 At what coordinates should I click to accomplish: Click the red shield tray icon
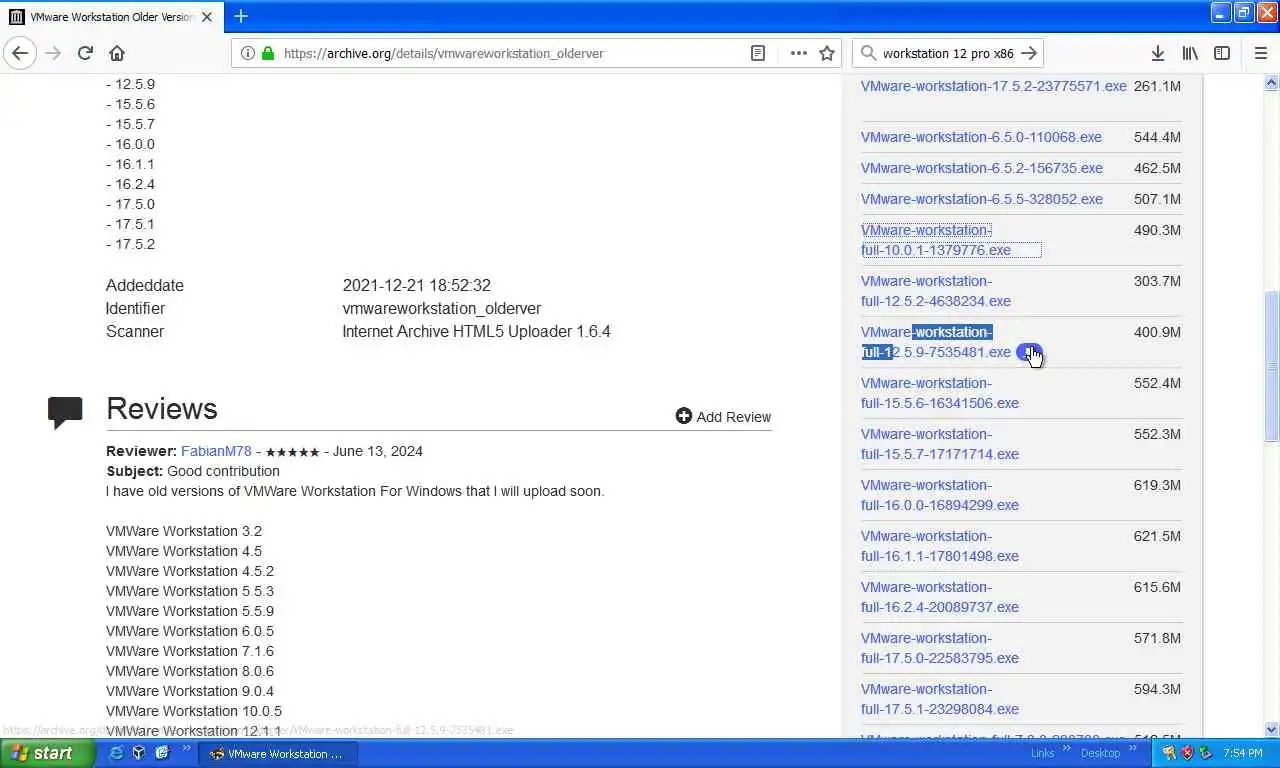click(1187, 753)
